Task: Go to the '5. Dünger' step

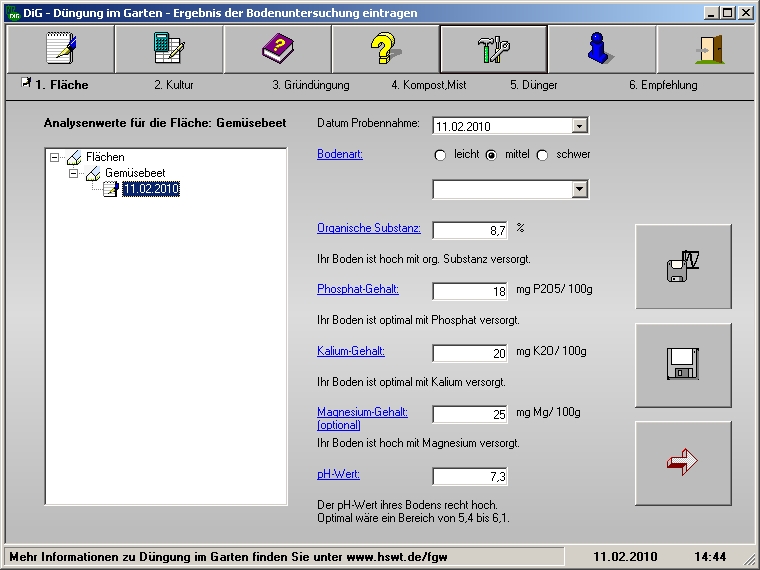Action: (x=533, y=85)
